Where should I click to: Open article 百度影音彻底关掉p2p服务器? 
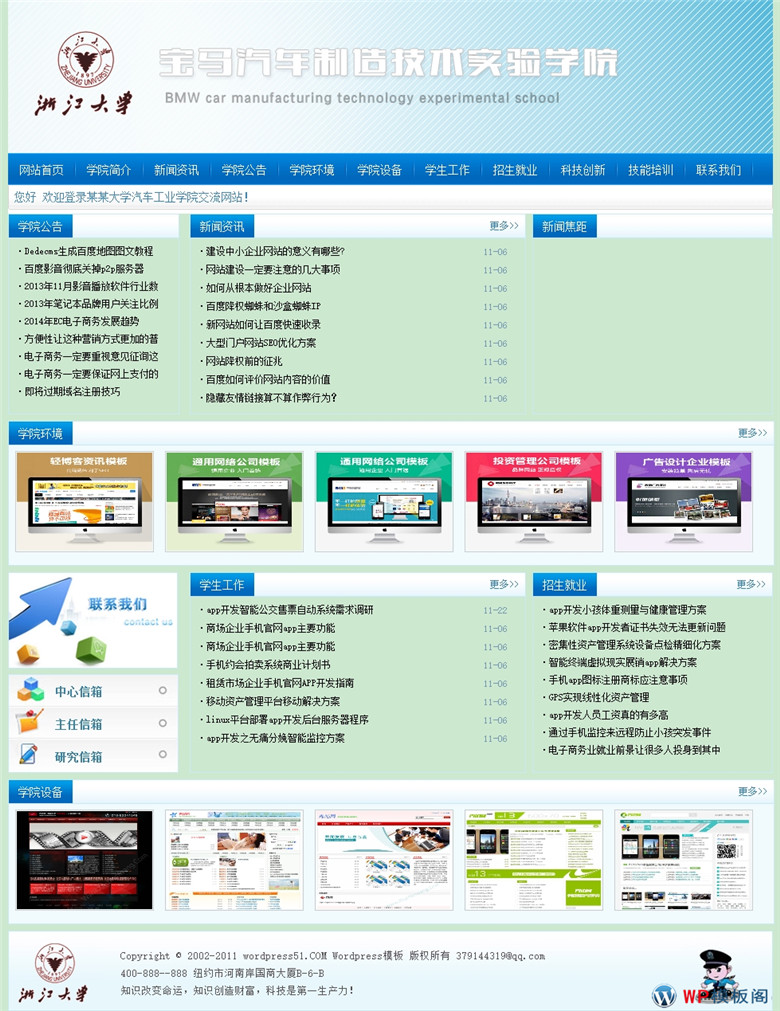(84, 268)
